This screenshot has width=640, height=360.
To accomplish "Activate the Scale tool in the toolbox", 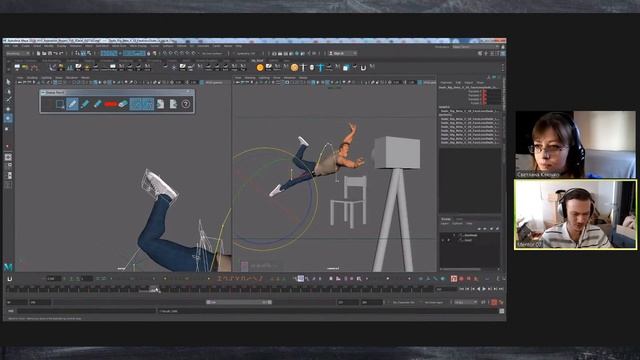I will point(8,129).
